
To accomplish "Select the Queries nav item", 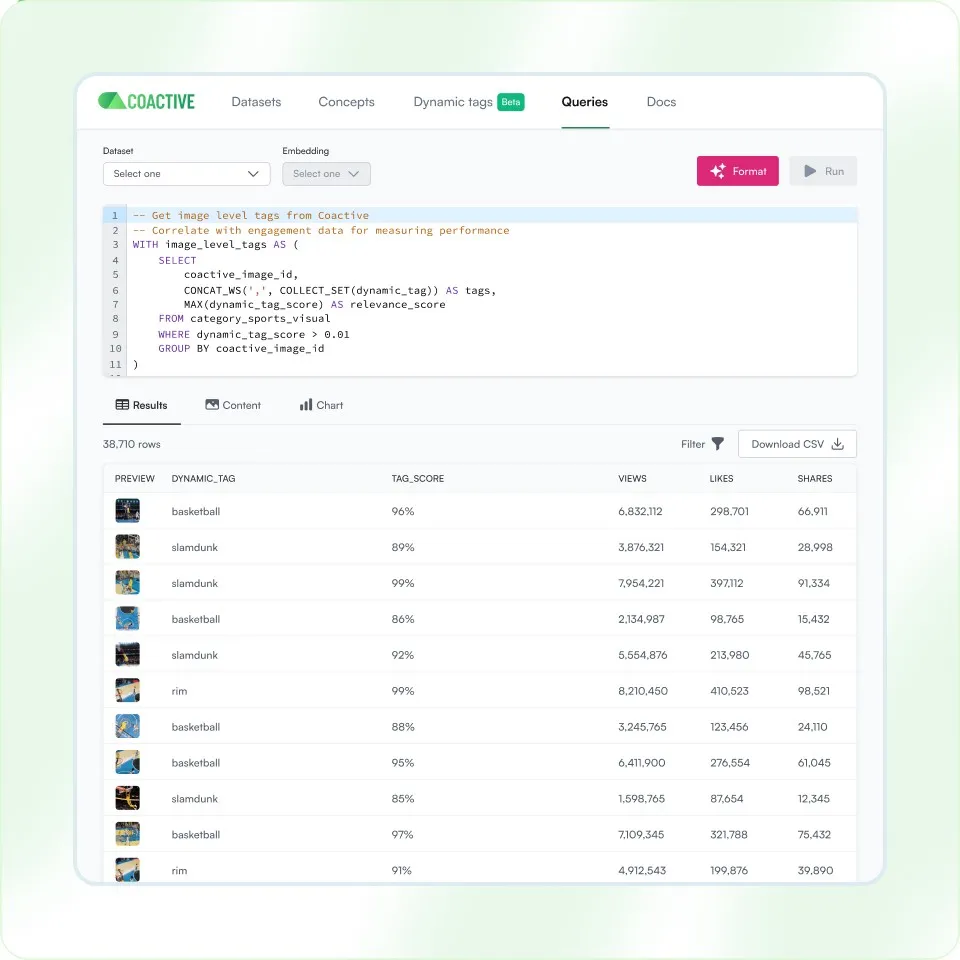I will click(x=585, y=102).
